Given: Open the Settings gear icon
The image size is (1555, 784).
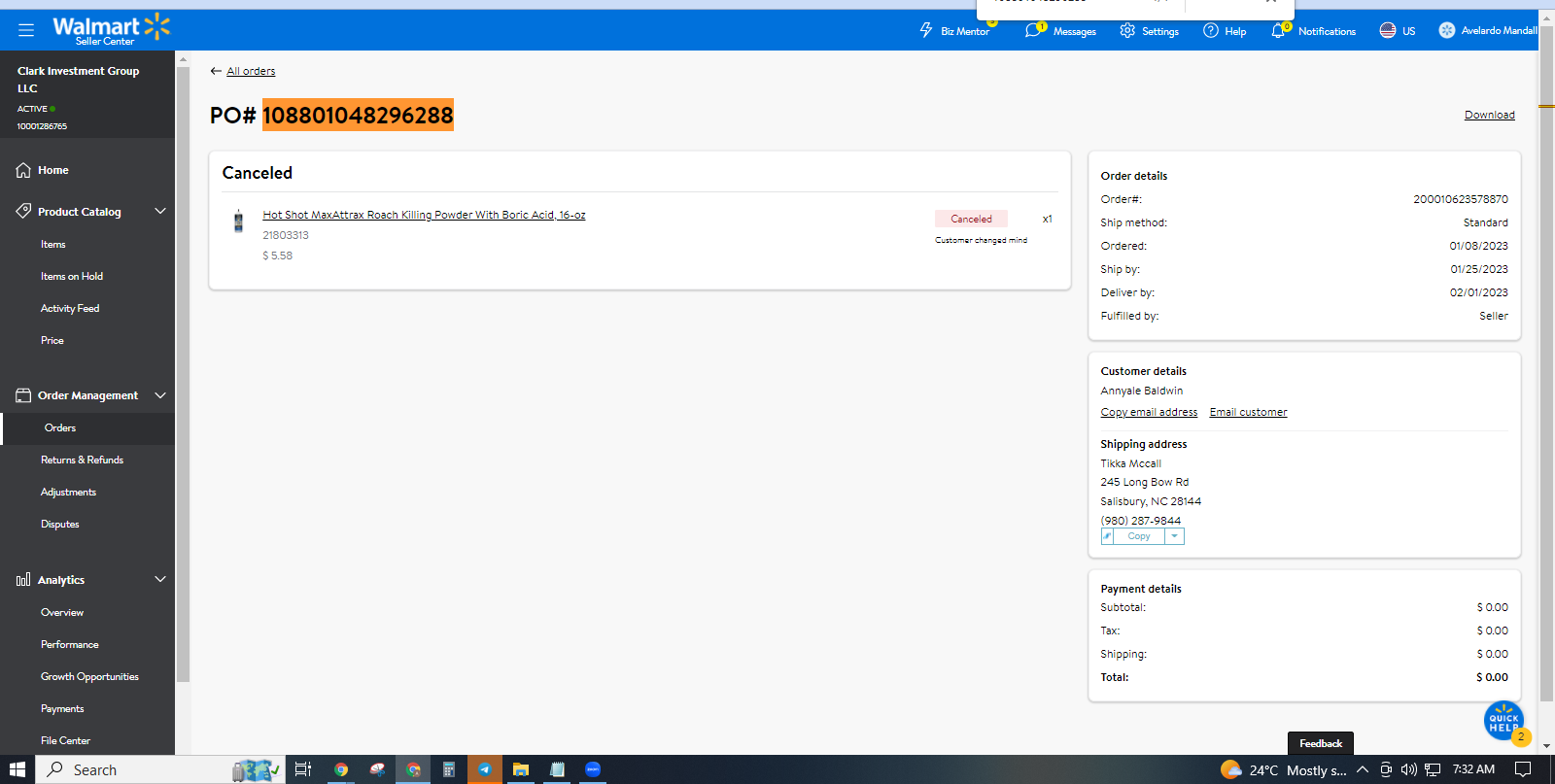Looking at the screenshot, I should (x=1127, y=30).
